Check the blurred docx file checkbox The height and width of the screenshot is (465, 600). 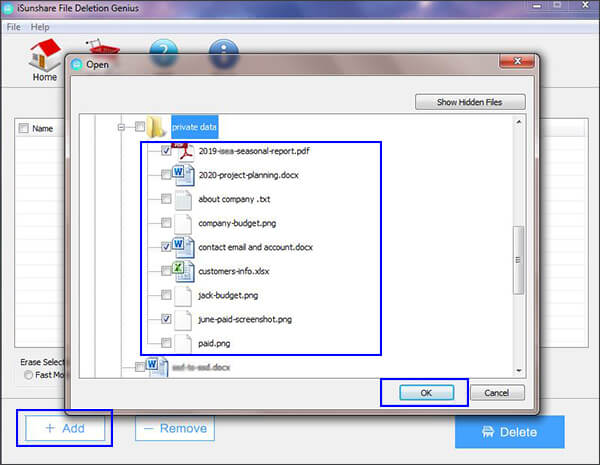140,367
